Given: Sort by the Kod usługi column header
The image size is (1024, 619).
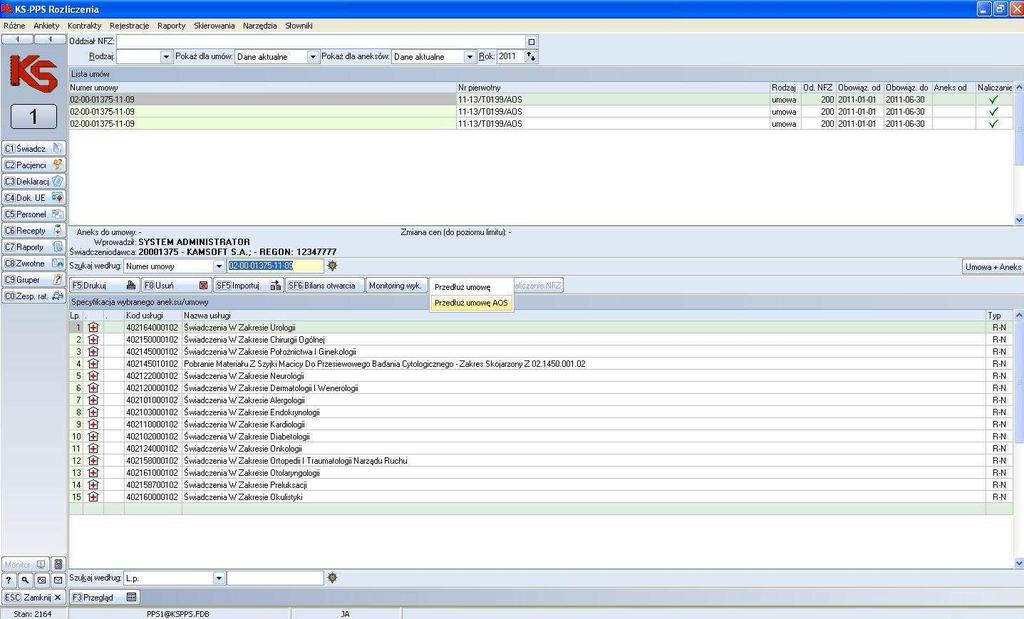Looking at the screenshot, I should click(153, 315).
